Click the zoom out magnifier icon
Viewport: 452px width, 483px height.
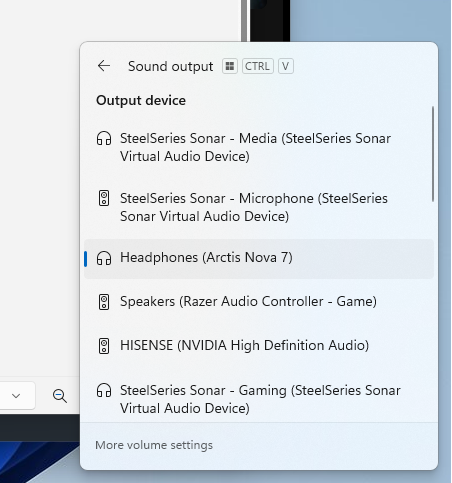60,396
